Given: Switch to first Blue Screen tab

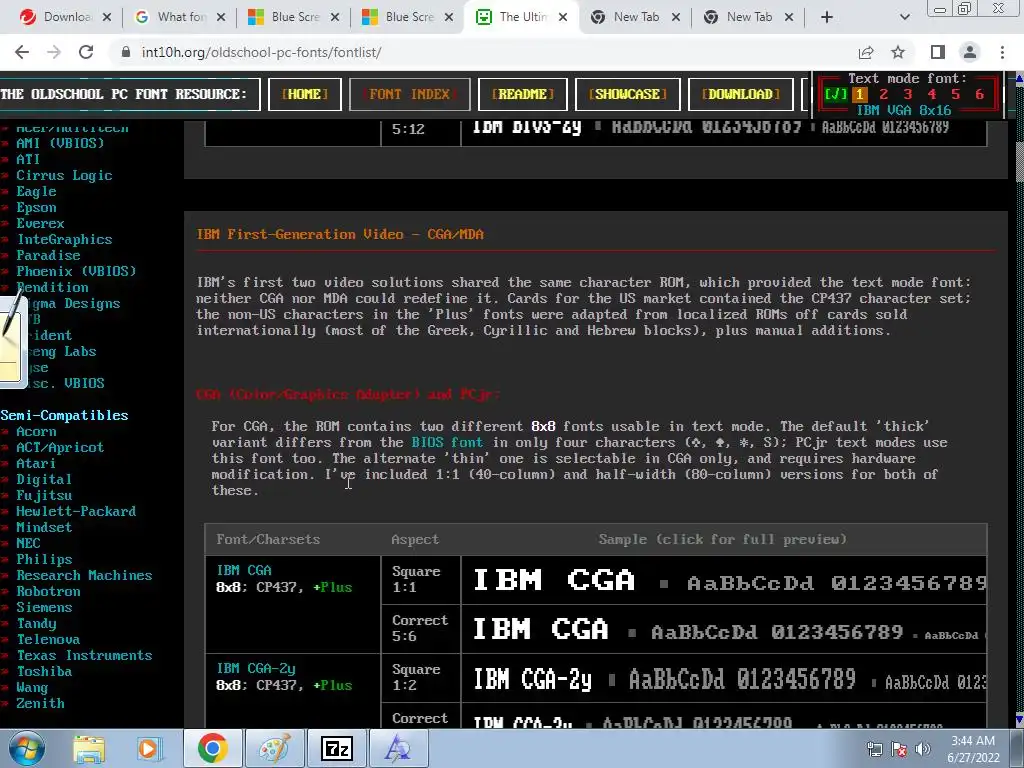Looking at the screenshot, I should (x=287, y=17).
